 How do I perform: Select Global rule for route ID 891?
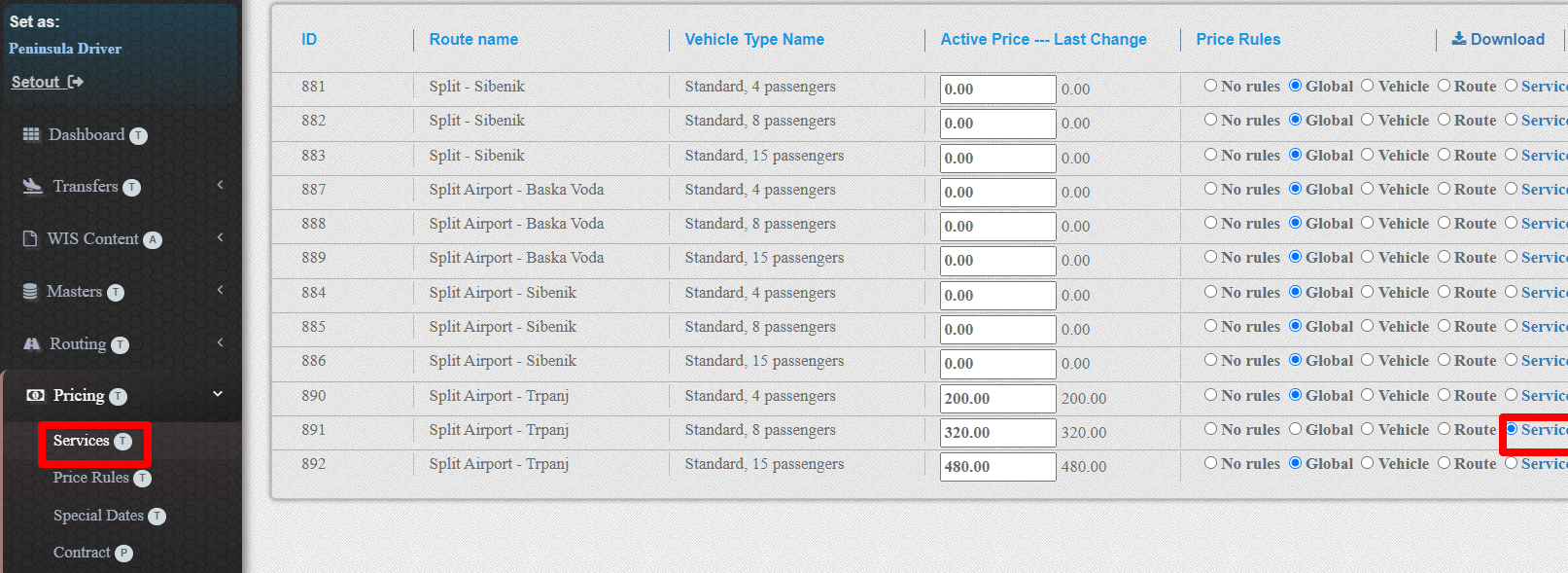coord(1295,429)
